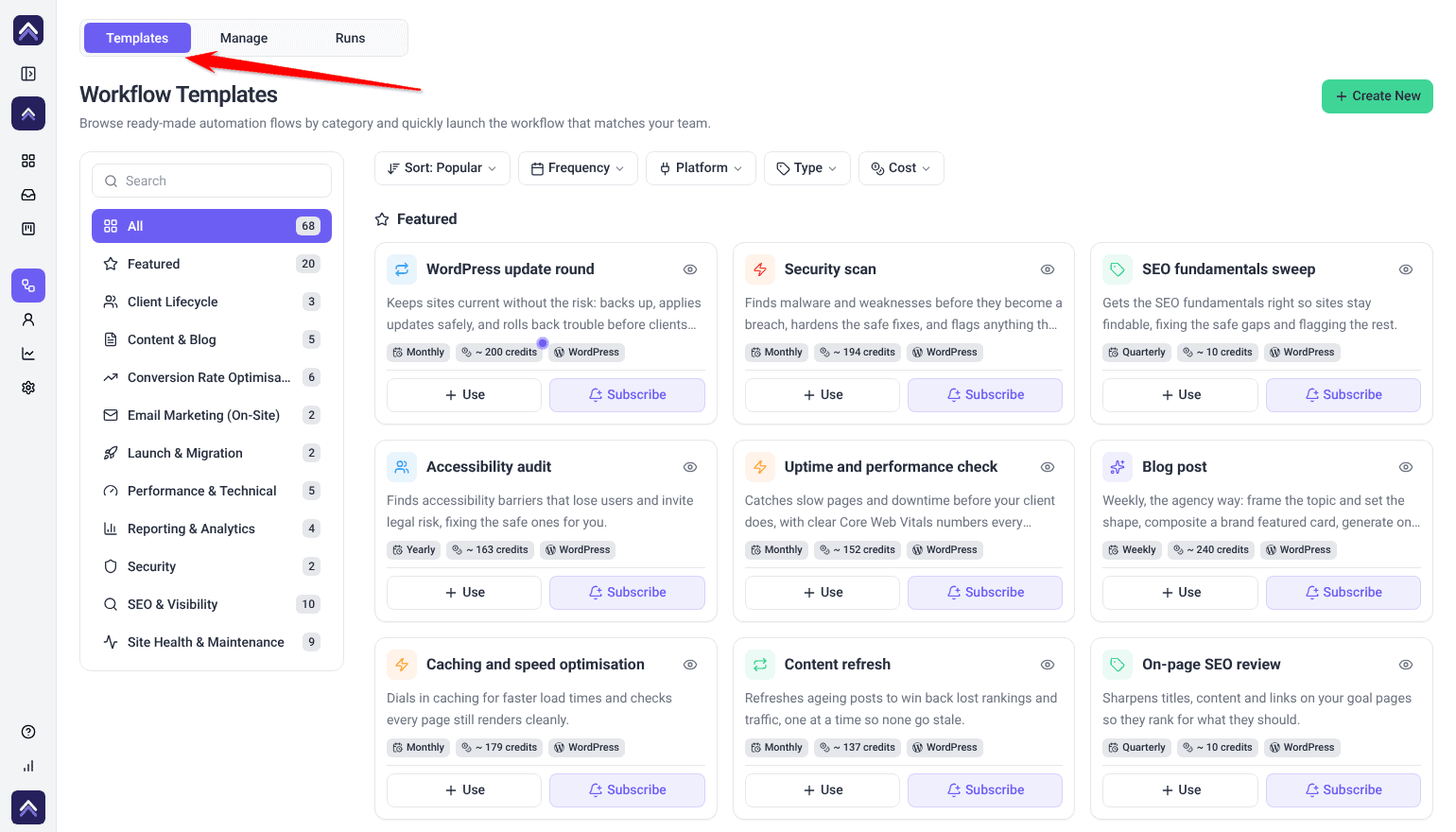
Task: Open the Cost filter dropdown
Action: 901,168
